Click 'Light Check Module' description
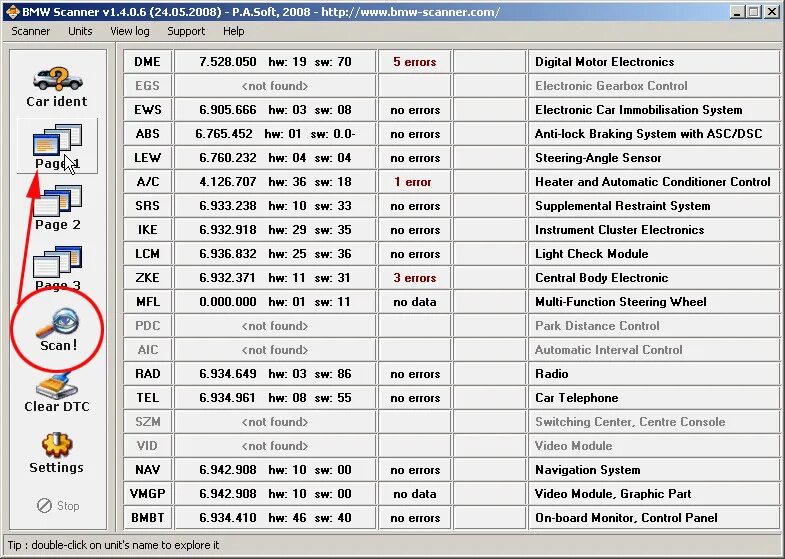 pos(592,254)
